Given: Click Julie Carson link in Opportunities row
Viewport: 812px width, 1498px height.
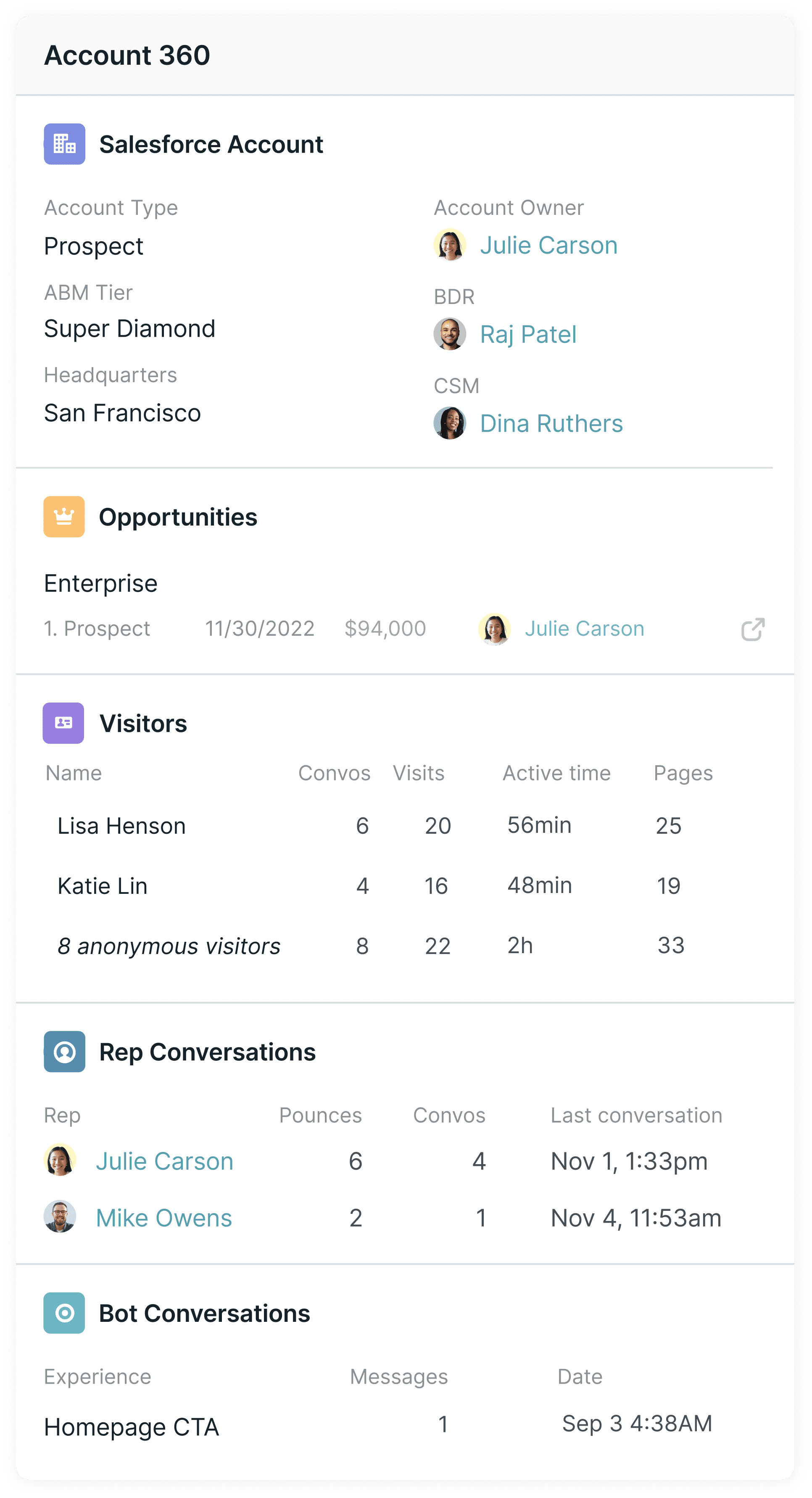Looking at the screenshot, I should pyautogui.click(x=584, y=629).
